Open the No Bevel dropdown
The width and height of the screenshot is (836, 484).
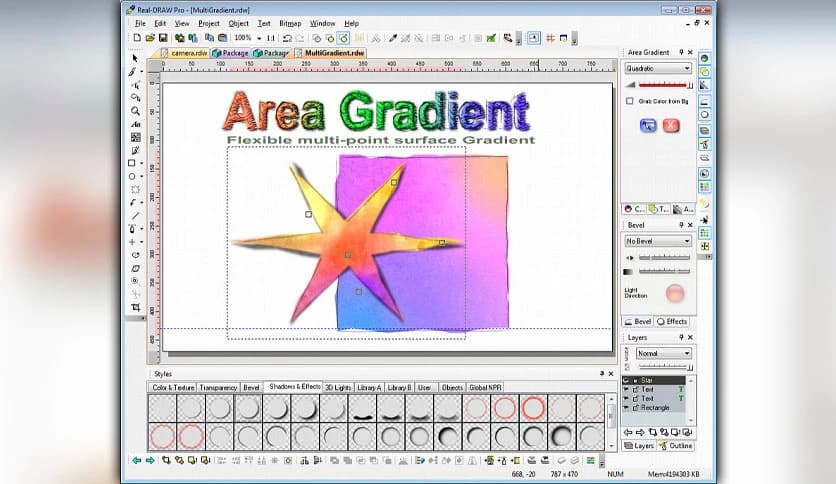tap(658, 241)
